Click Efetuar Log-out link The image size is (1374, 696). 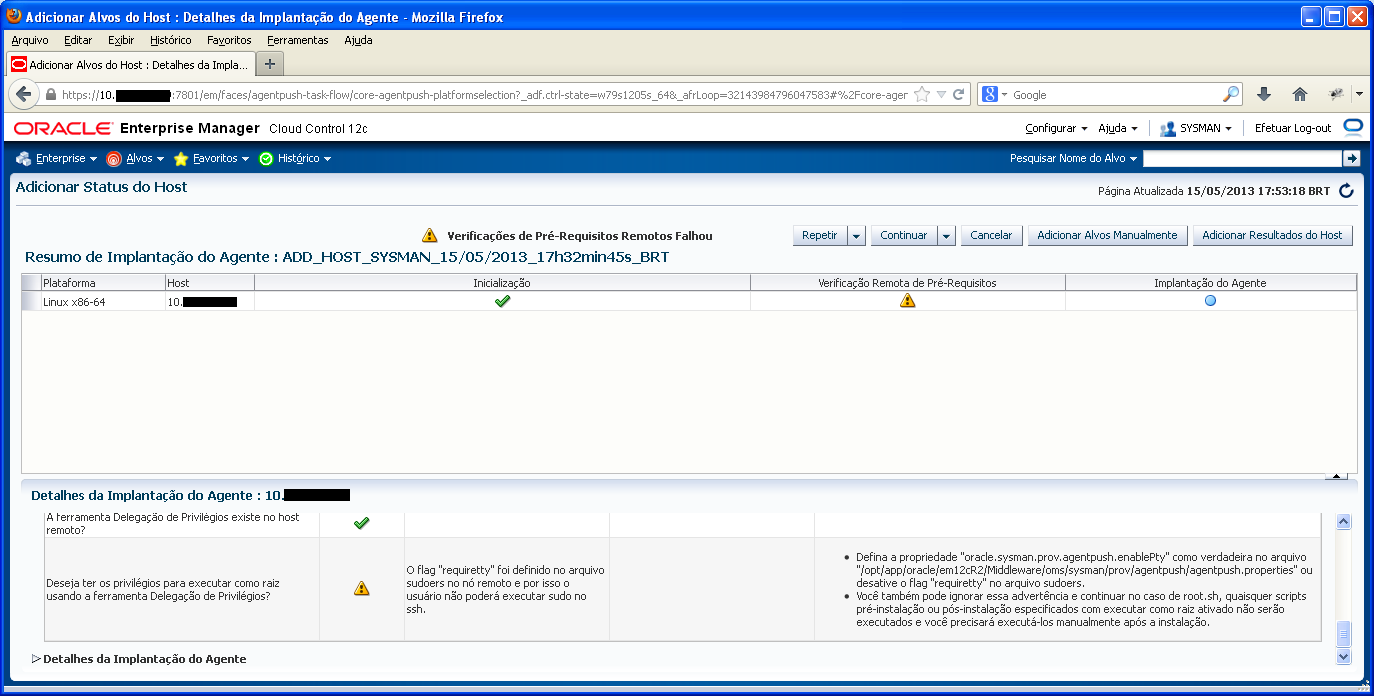pyautogui.click(x=1293, y=128)
